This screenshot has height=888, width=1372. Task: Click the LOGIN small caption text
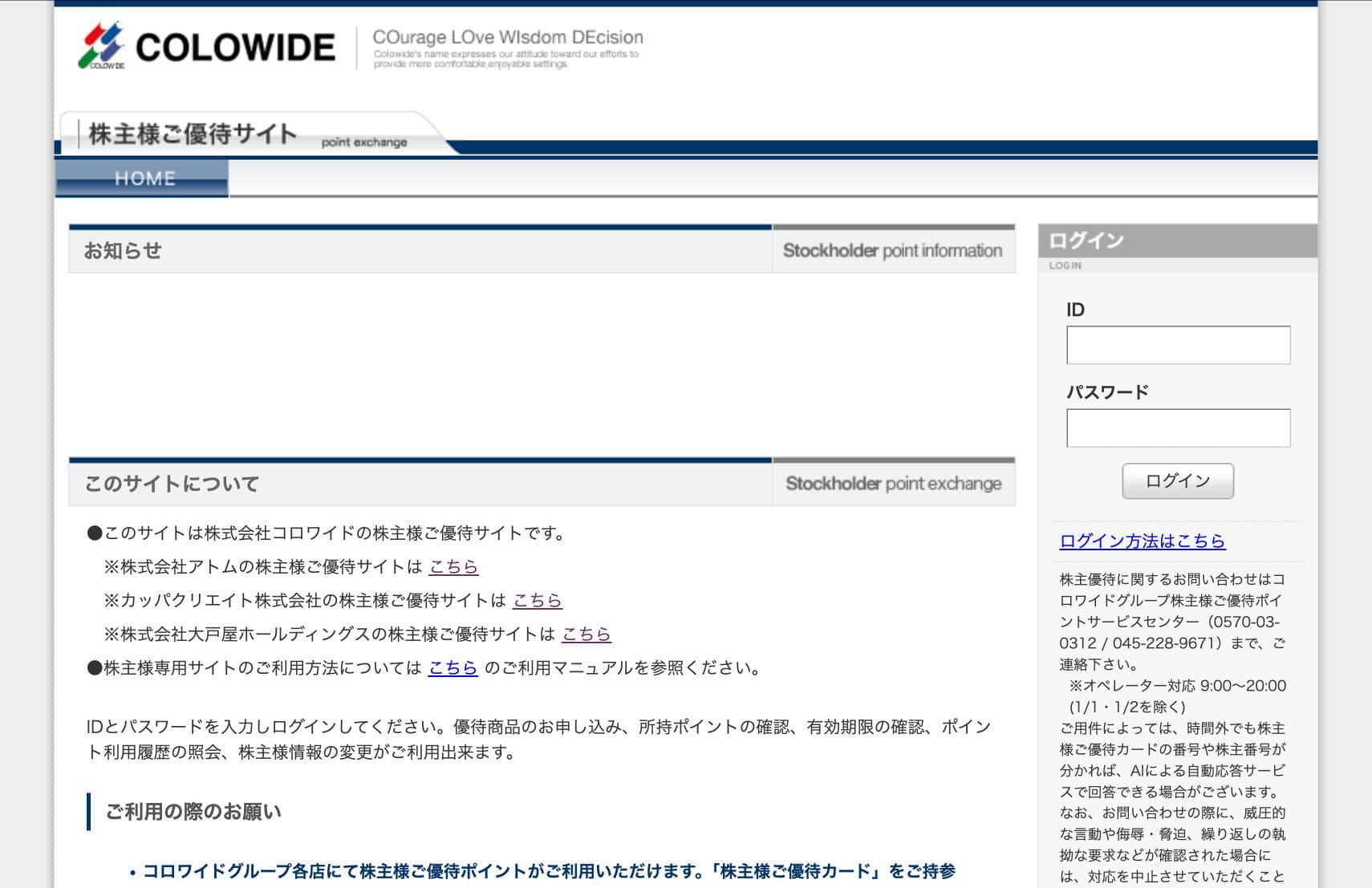(1065, 266)
